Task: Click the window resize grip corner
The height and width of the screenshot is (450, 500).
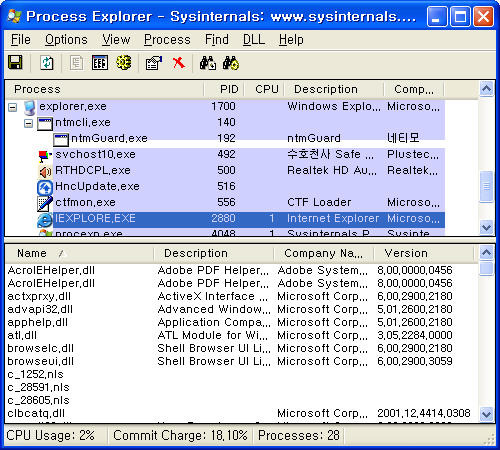Action: coord(489,439)
